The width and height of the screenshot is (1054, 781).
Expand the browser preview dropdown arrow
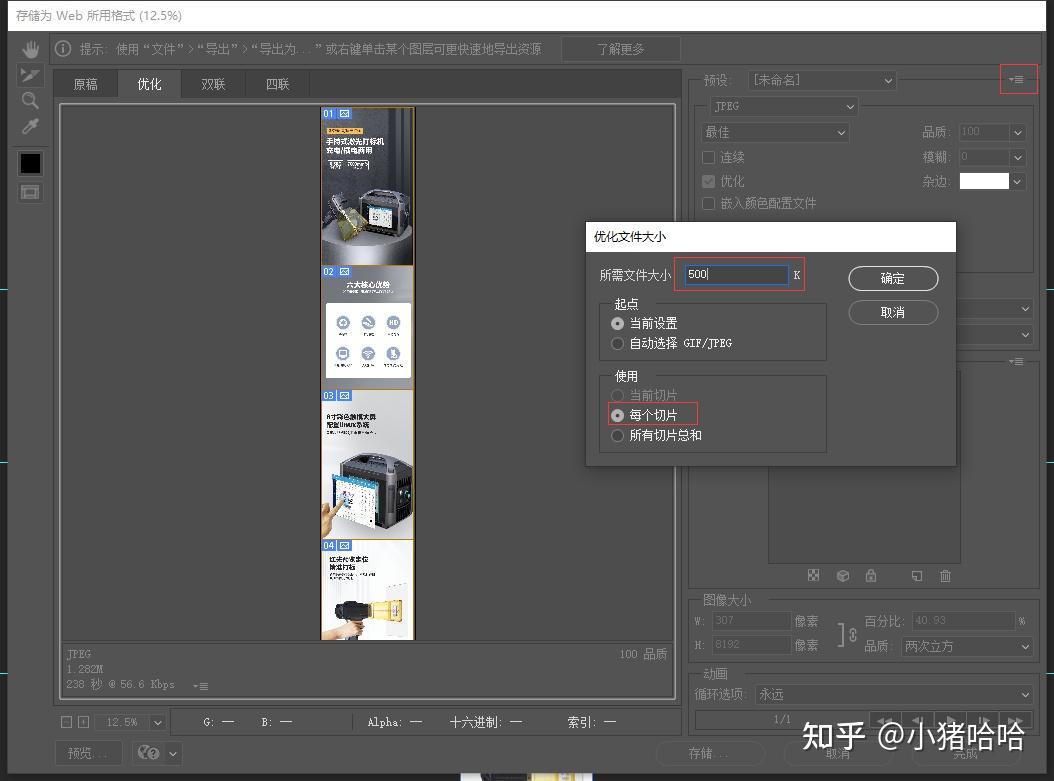point(173,753)
